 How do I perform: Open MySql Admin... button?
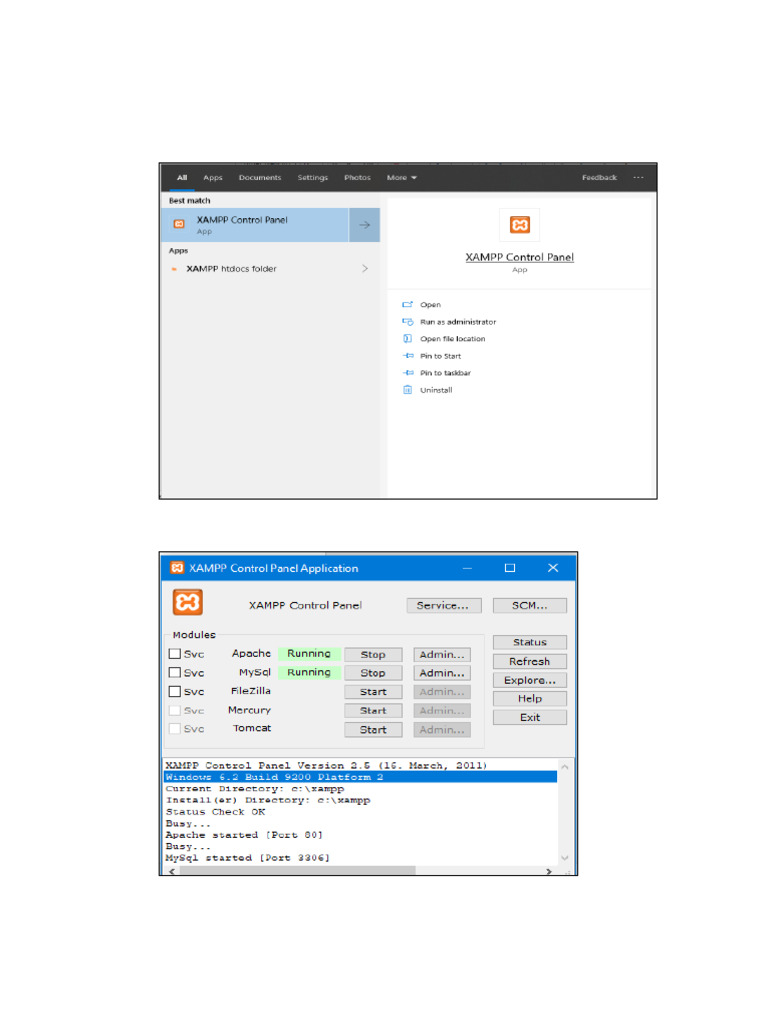442,673
